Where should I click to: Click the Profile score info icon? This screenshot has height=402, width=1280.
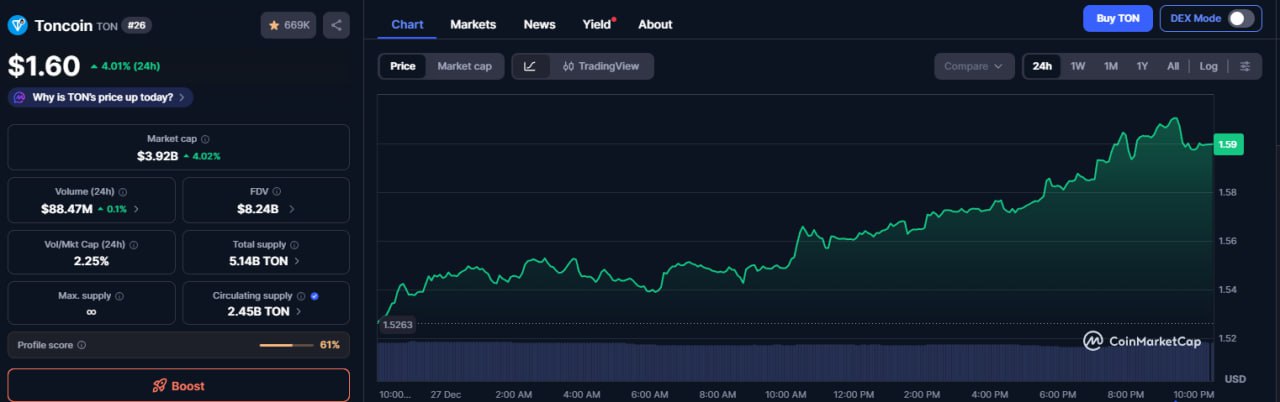[82, 345]
